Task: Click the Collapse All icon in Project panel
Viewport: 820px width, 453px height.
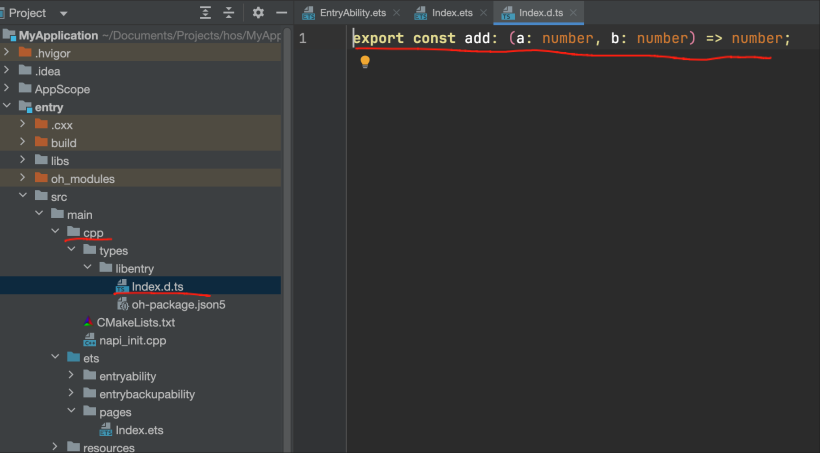Action: (229, 13)
